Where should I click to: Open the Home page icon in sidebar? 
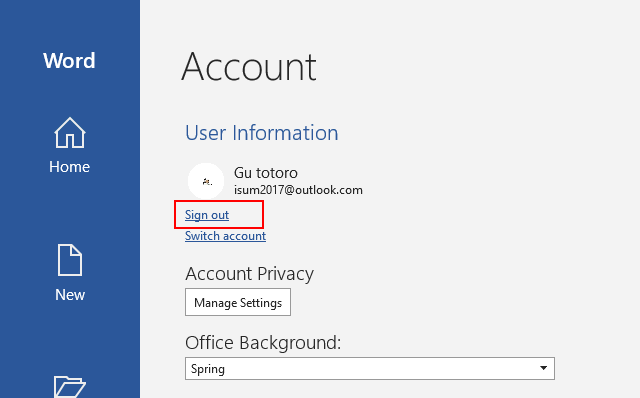click(x=70, y=133)
